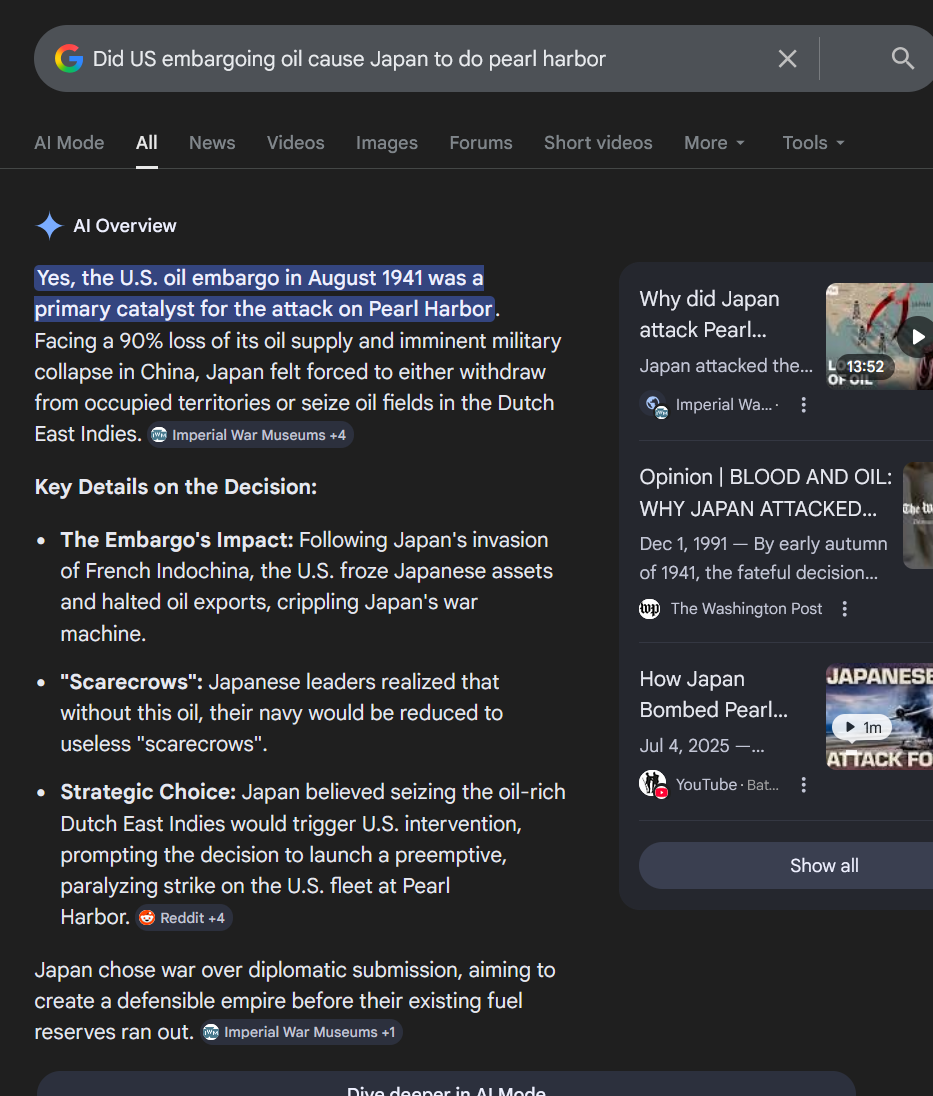Switch to Short videos tab

[598, 143]
